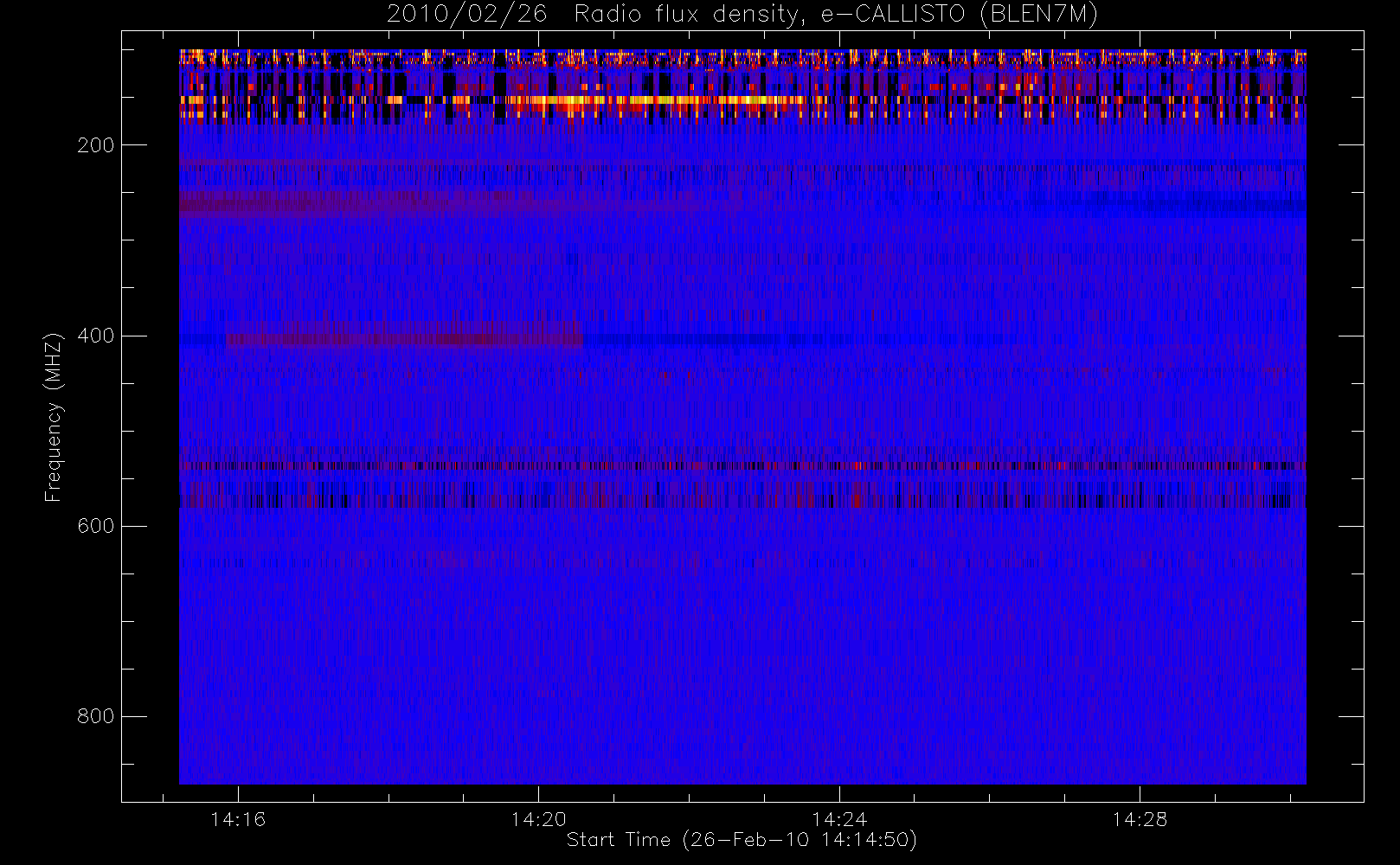
Task: Click the 200 frequency tick label
Action: [96, 145]
